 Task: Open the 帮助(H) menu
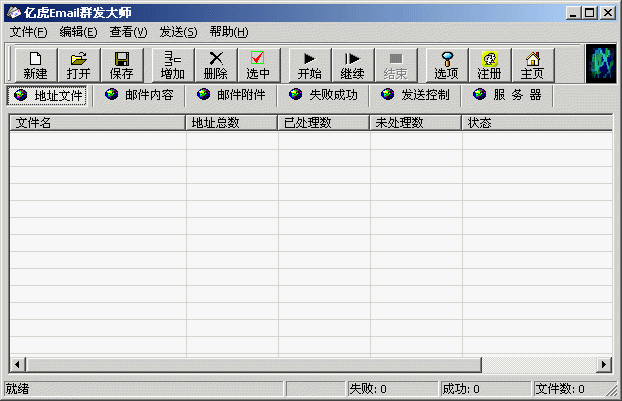tap(229, 32)
